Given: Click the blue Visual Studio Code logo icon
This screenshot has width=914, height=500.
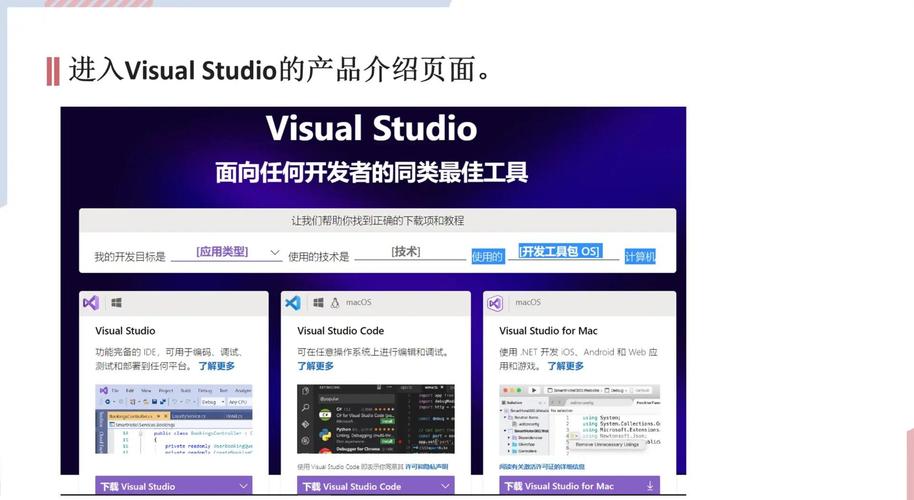Looking at the screenshot, I should pyautogui.click(x=293, y=302).
